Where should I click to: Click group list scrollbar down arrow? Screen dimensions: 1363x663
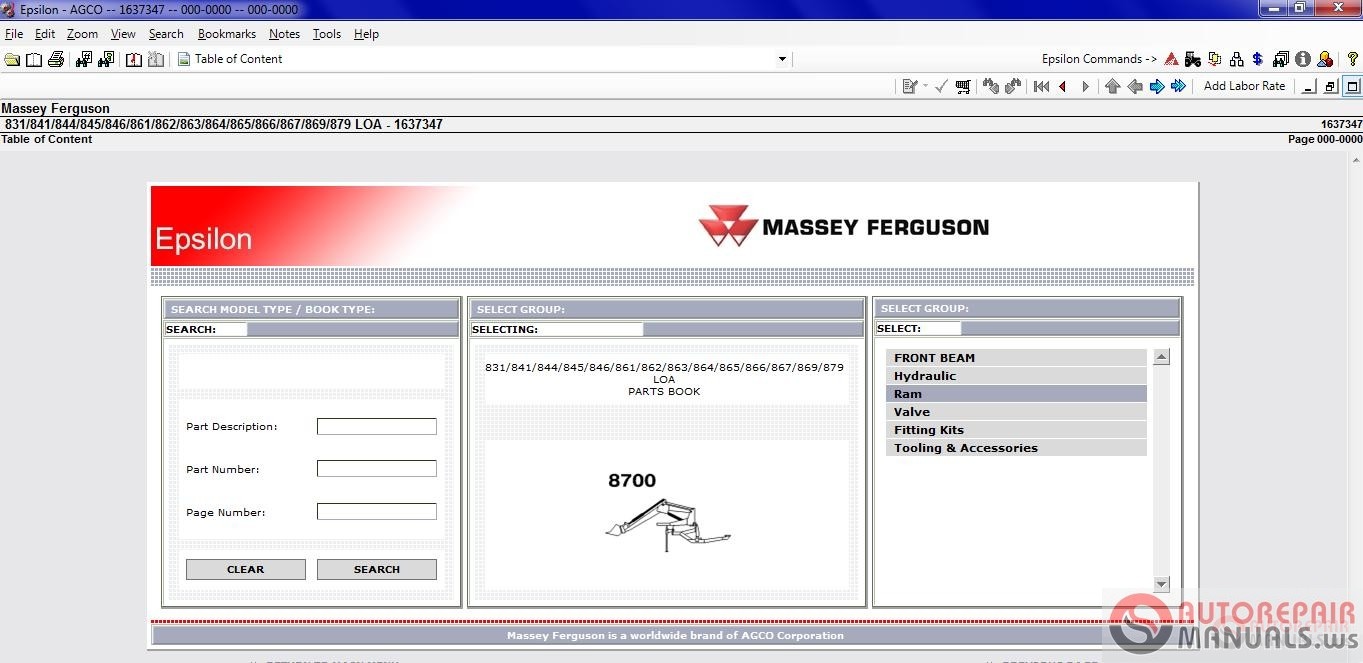(1161, 584)
